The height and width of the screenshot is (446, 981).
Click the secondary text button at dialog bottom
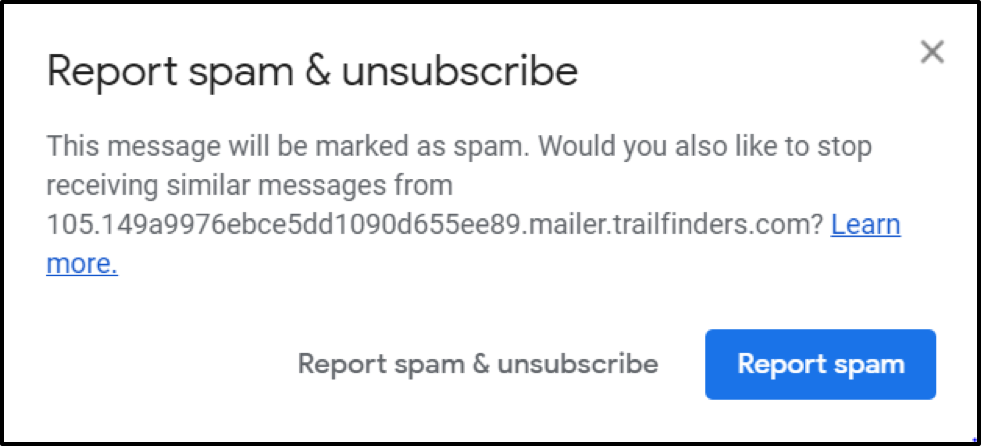(478, 364)
